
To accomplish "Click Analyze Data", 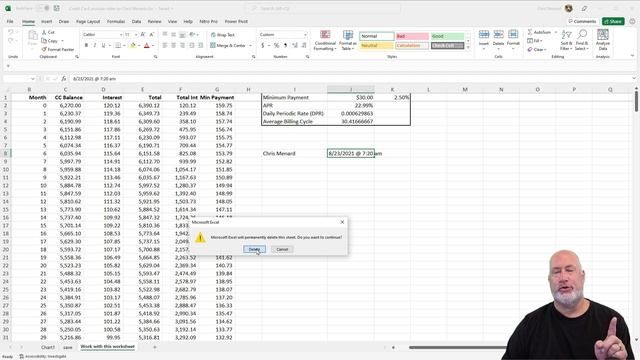I will click(603, 40).
